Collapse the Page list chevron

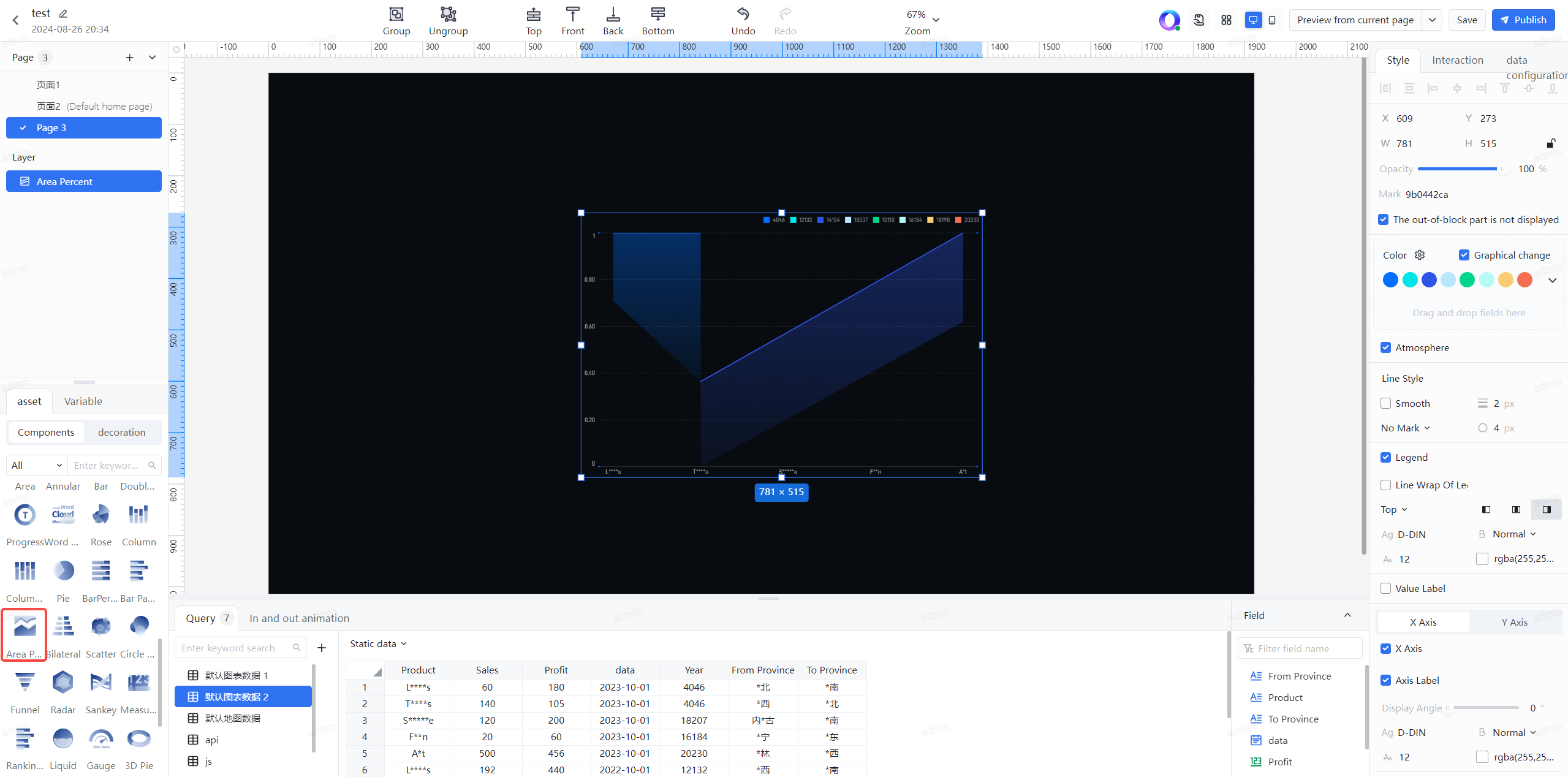tap(152, 58)
